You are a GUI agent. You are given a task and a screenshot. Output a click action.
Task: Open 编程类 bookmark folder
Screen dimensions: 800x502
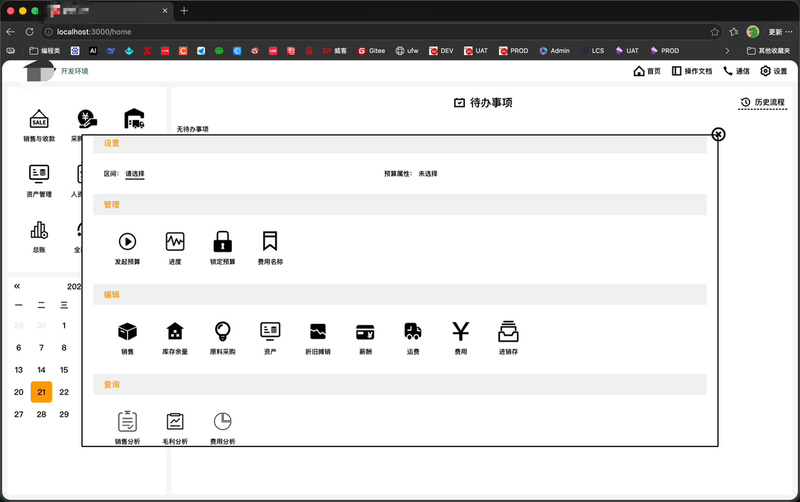(44, 51)
